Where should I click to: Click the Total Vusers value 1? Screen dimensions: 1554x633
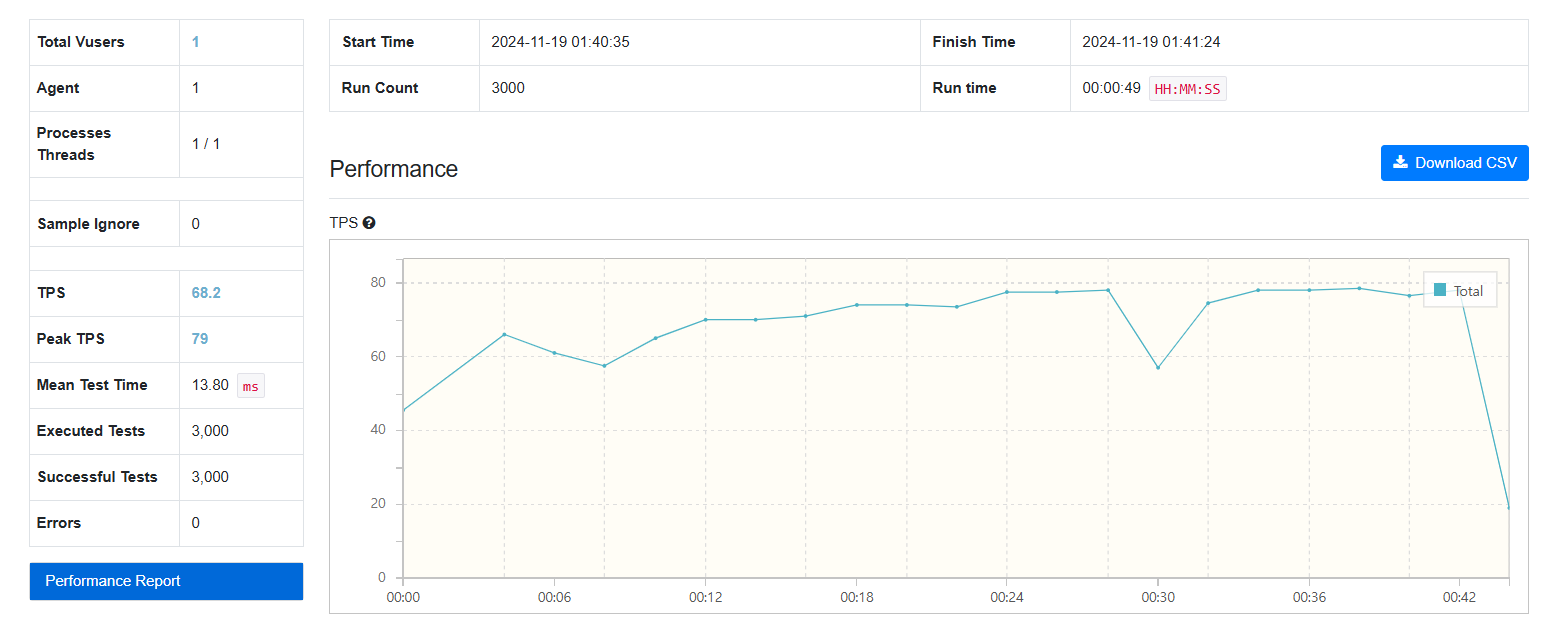(196, 42)
